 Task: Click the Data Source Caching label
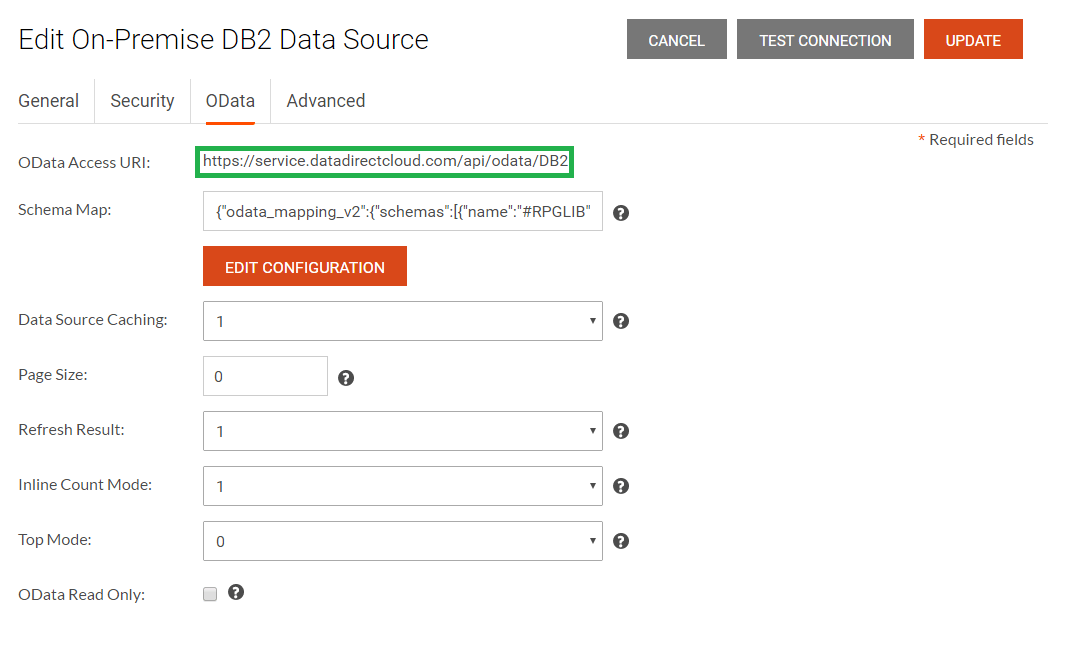[93, 320]
